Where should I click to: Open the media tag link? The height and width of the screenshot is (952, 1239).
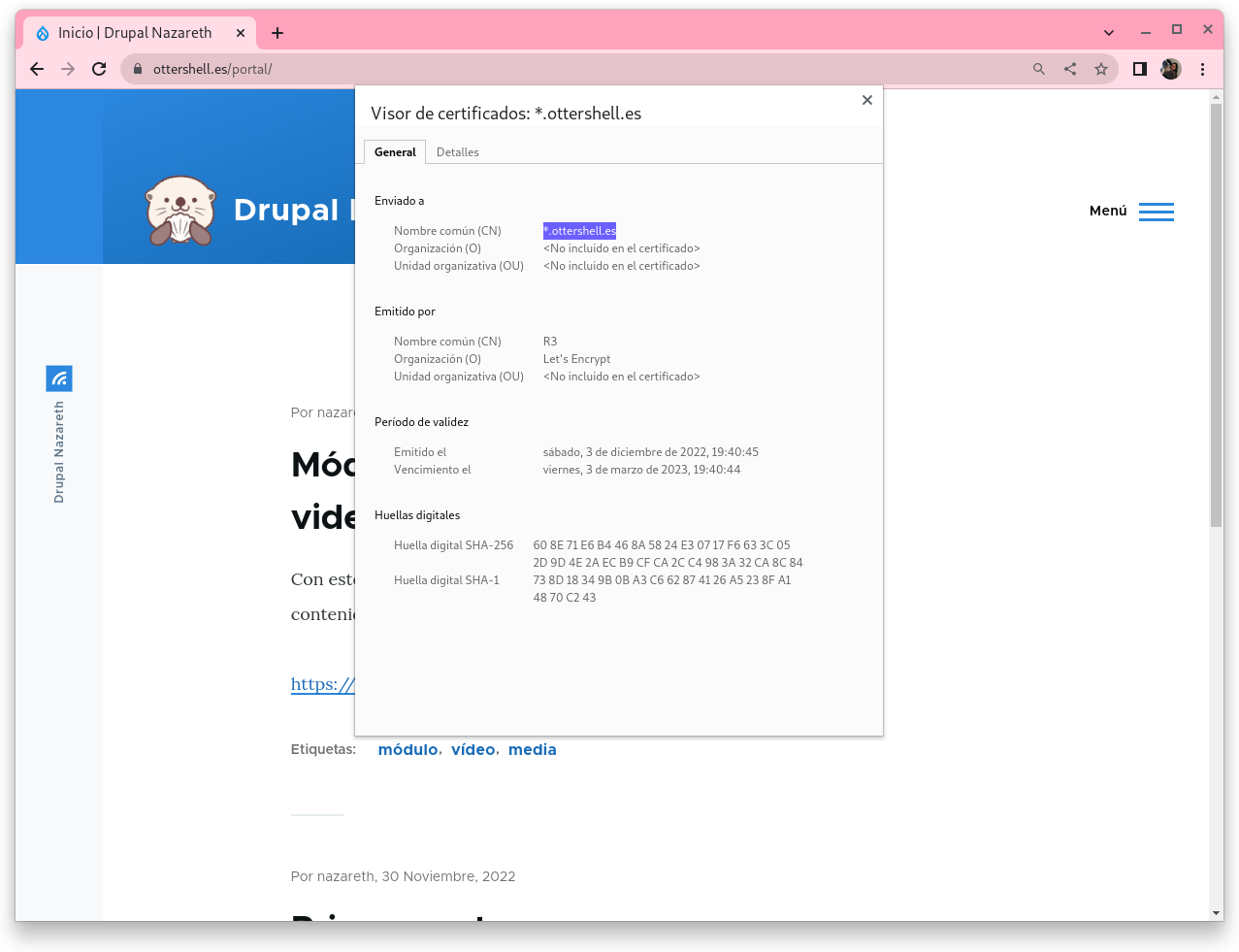pos(532,750)
